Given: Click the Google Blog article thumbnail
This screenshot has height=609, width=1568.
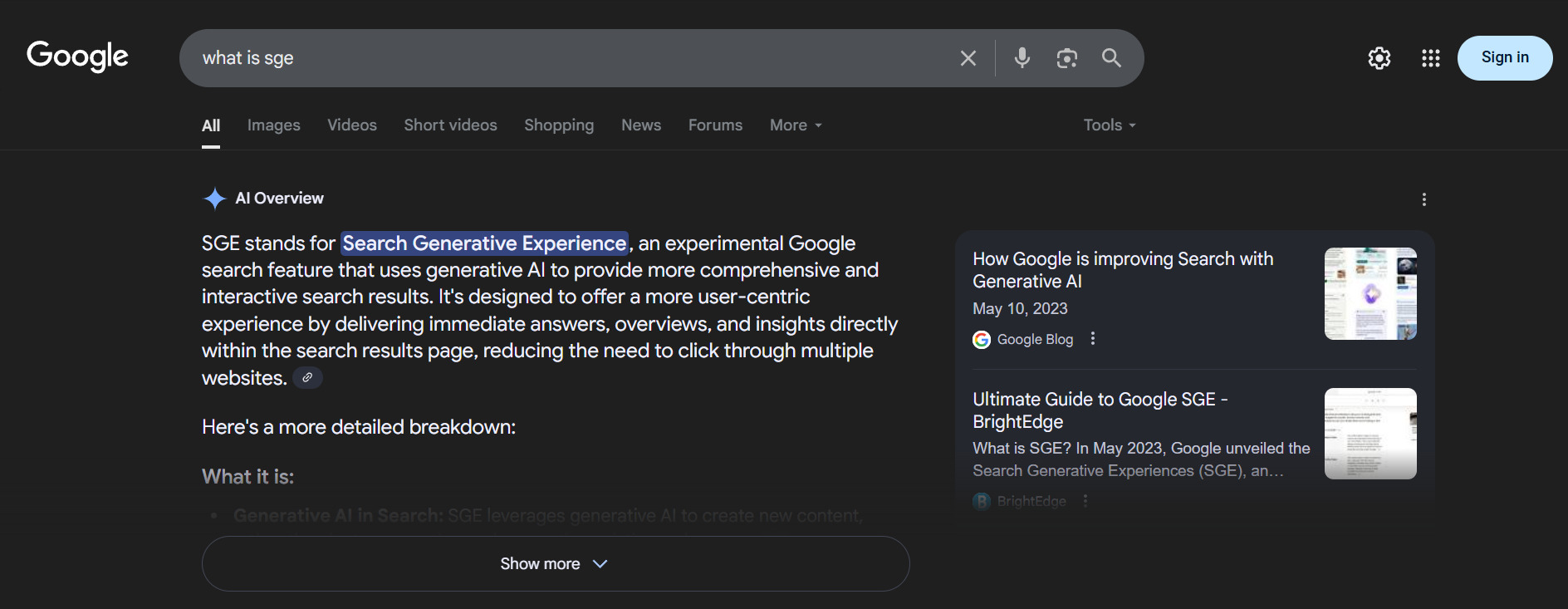Looking at the screenshot, I should pyautogui.click(x=1370, y=293).
